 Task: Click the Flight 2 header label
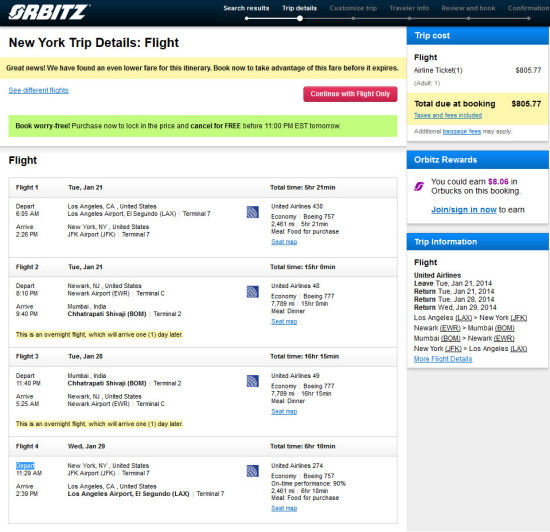pyautogui.click(x=27, y=267)
